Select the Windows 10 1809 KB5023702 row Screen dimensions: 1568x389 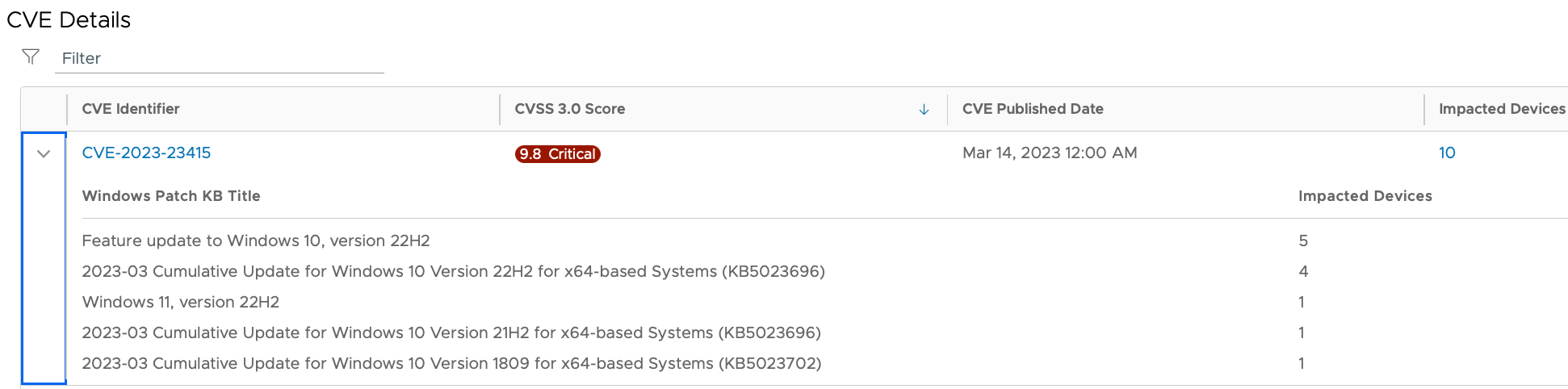[x=451, y=363]
